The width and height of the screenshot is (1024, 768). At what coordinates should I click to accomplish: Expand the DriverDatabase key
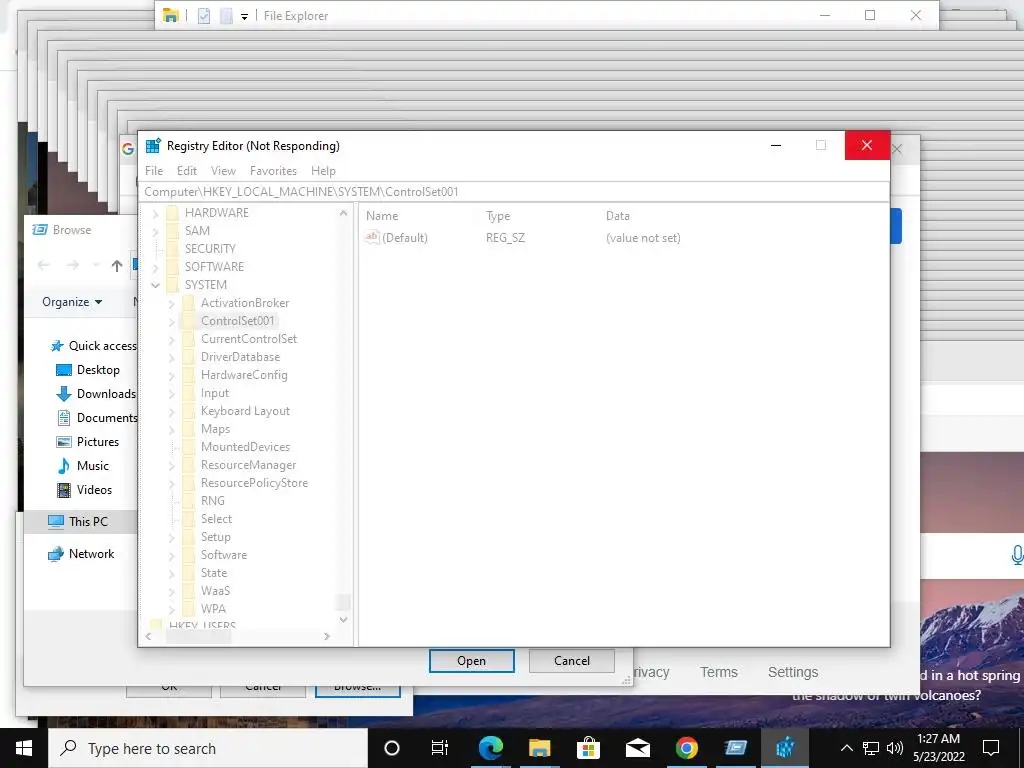[x=172, y=357]
